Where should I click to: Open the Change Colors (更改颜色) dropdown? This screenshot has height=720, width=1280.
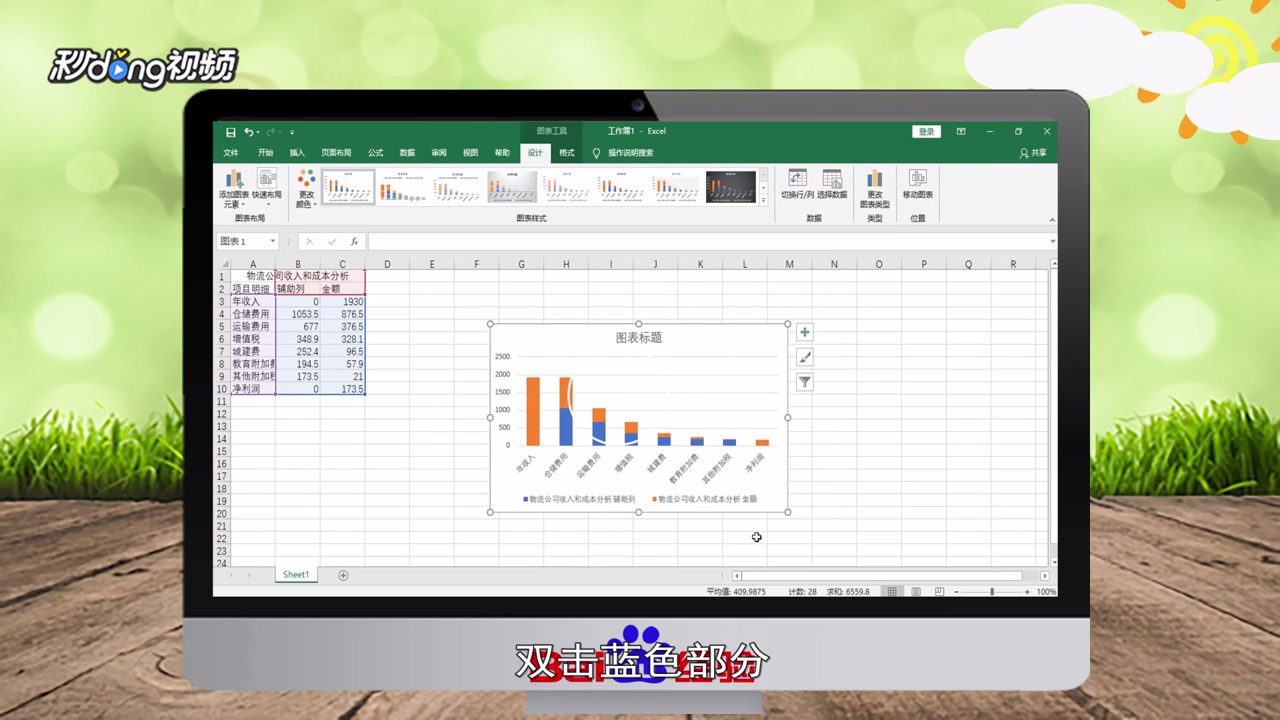[305, 188]
